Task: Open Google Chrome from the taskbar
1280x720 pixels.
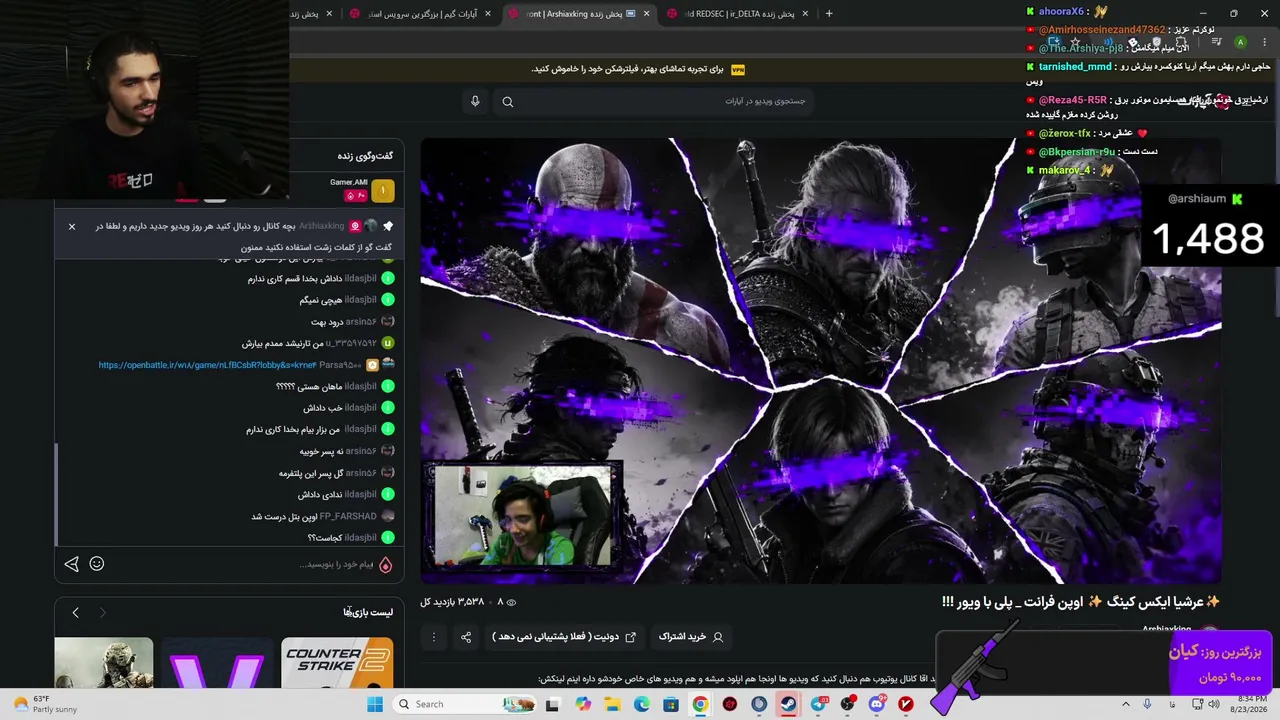Action: (700, 704)
